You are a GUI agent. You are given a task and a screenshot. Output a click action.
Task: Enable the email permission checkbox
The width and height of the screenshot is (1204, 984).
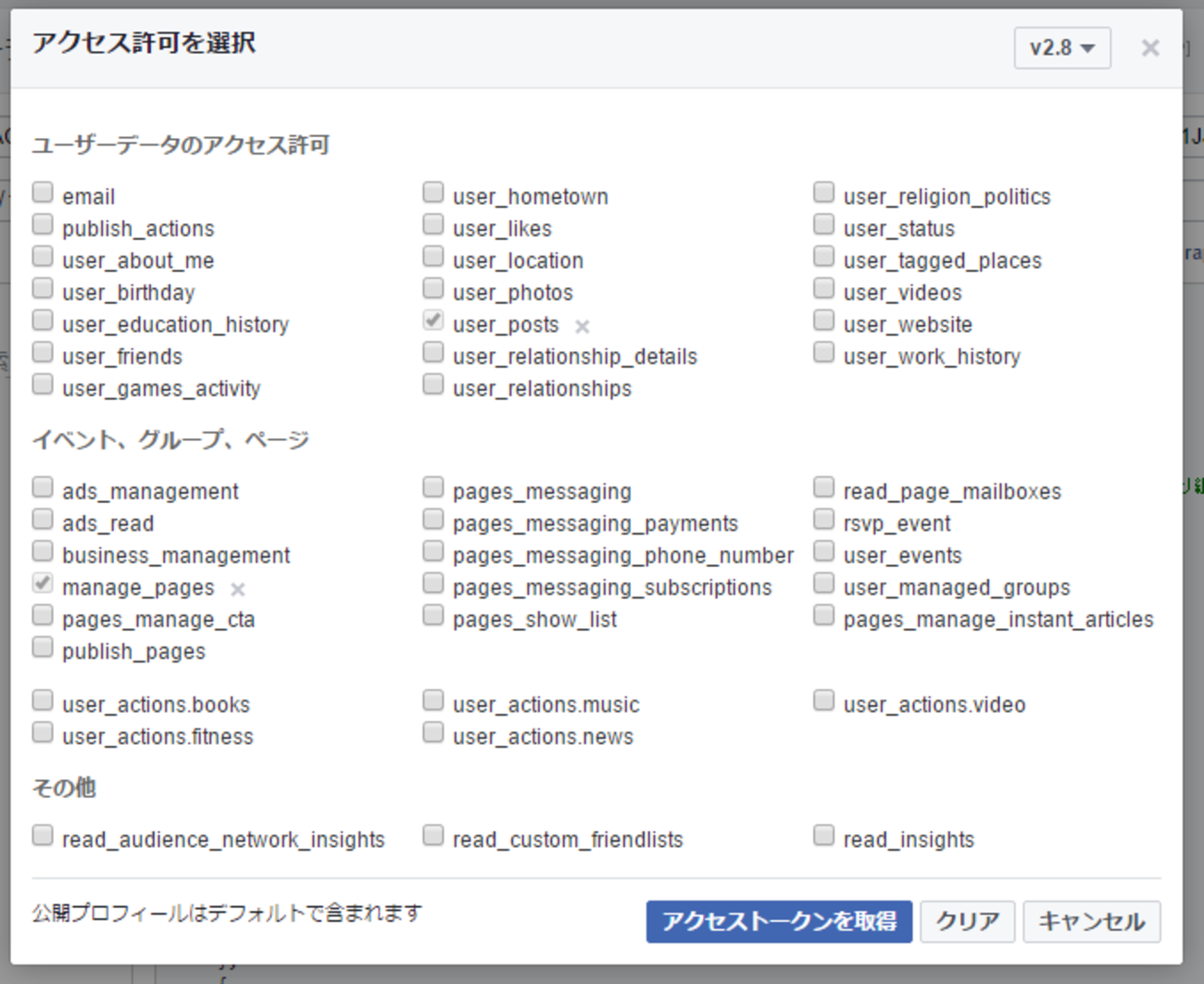43,193
